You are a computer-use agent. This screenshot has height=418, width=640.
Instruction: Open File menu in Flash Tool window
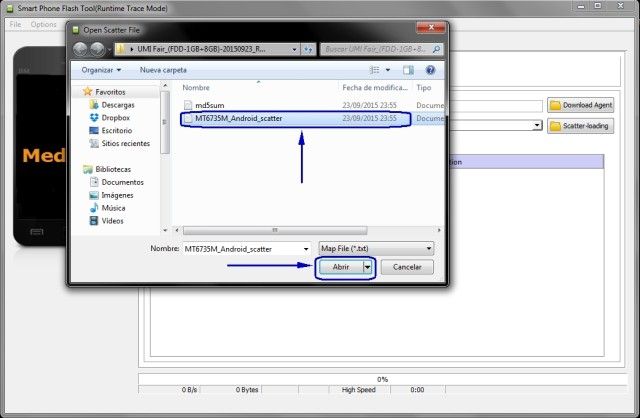point(15,24)
